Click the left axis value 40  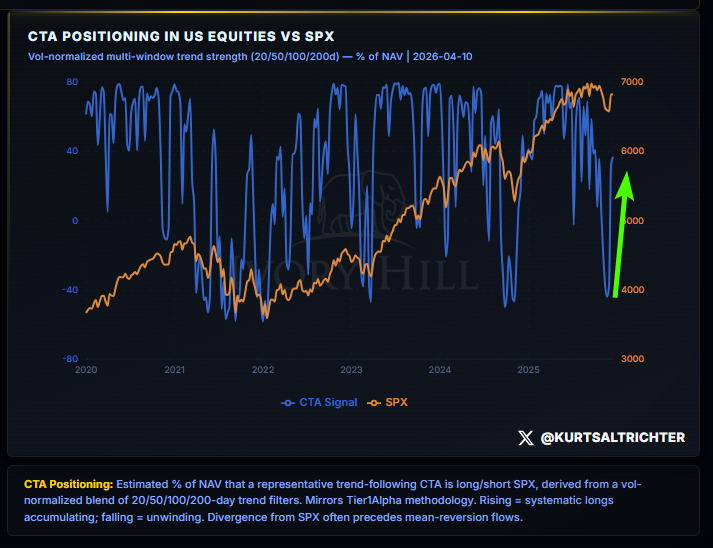pos(72,151)
